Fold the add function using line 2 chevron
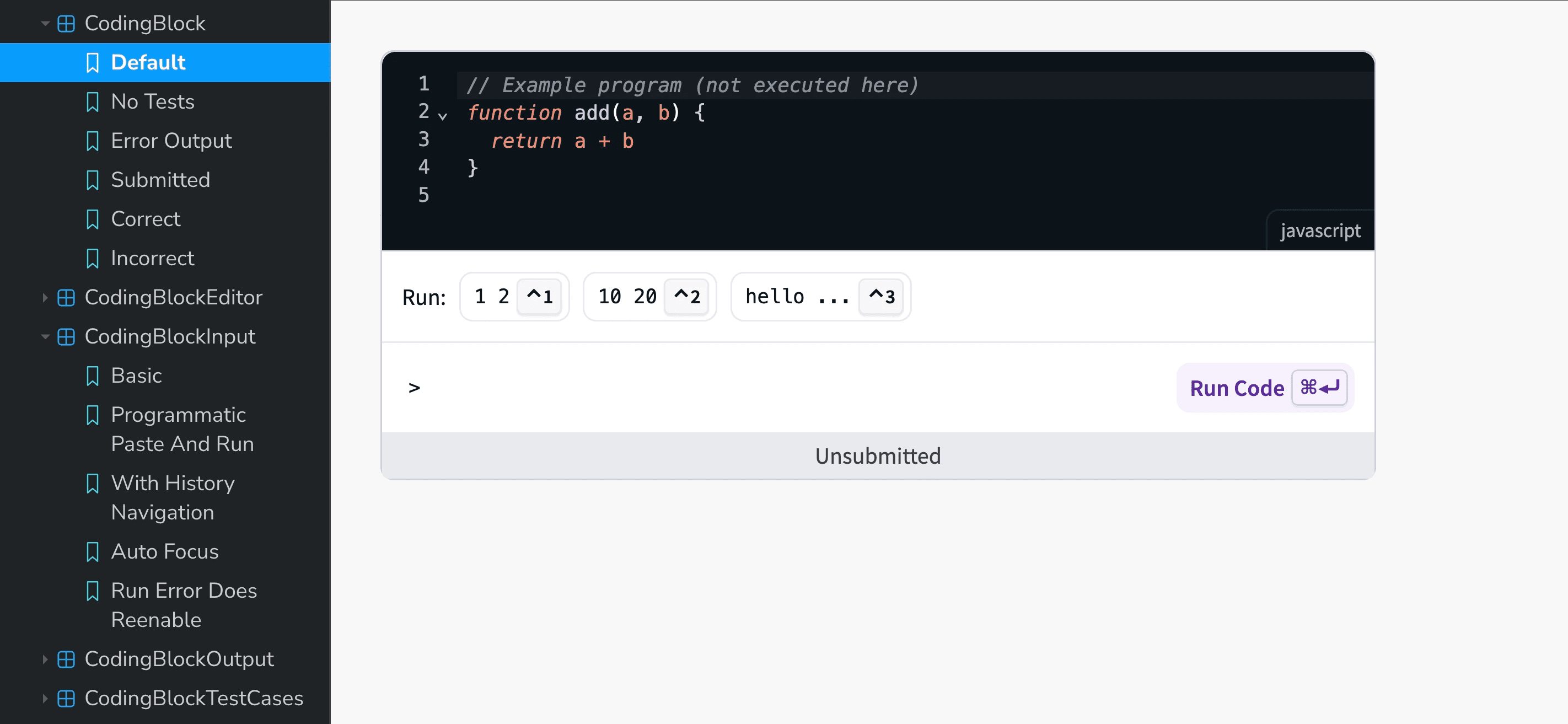Screen dimensions: 1568x724 point(443,116)
